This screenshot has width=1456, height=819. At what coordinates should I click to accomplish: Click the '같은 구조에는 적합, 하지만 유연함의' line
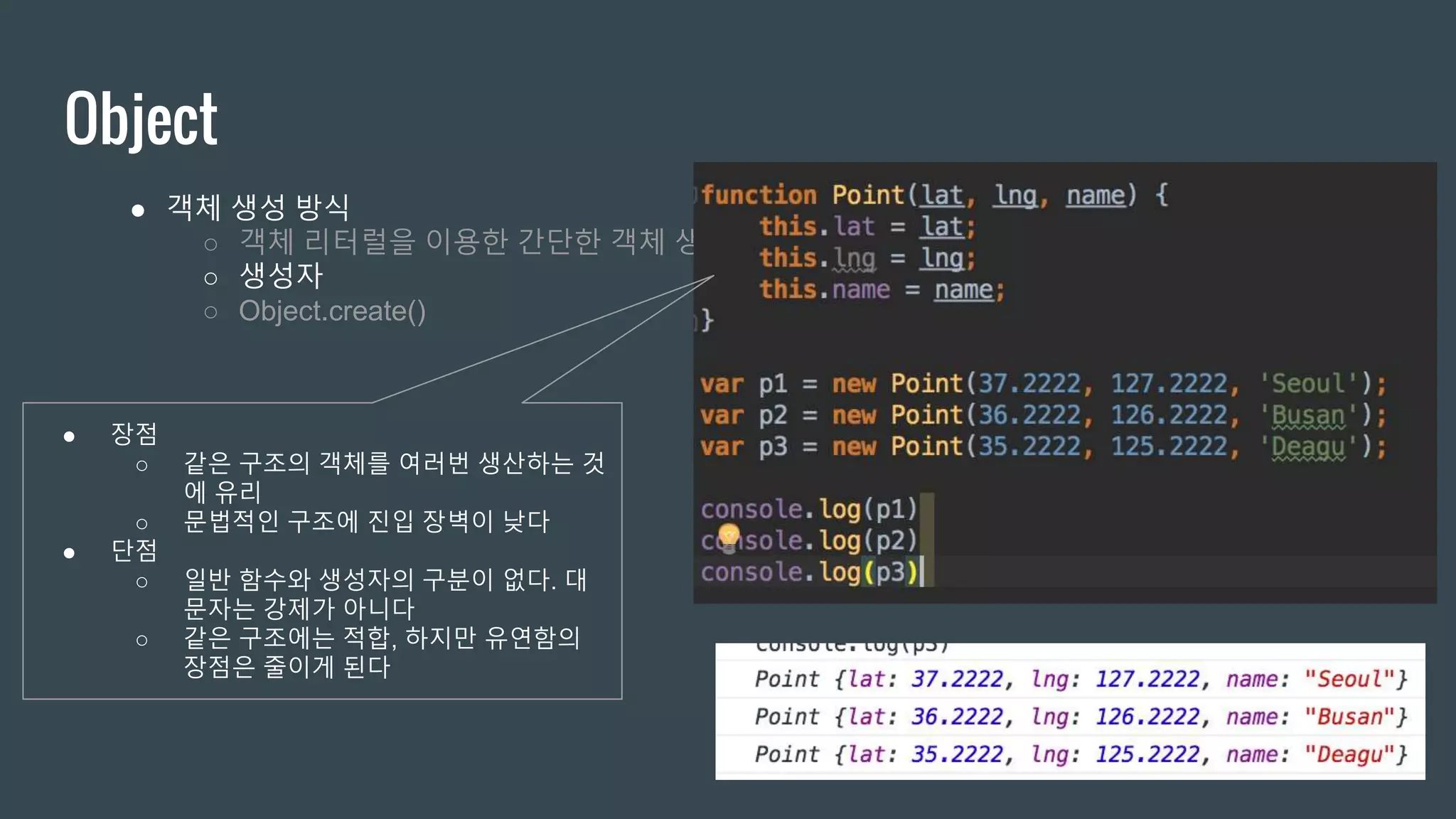[x=382, y=638]
